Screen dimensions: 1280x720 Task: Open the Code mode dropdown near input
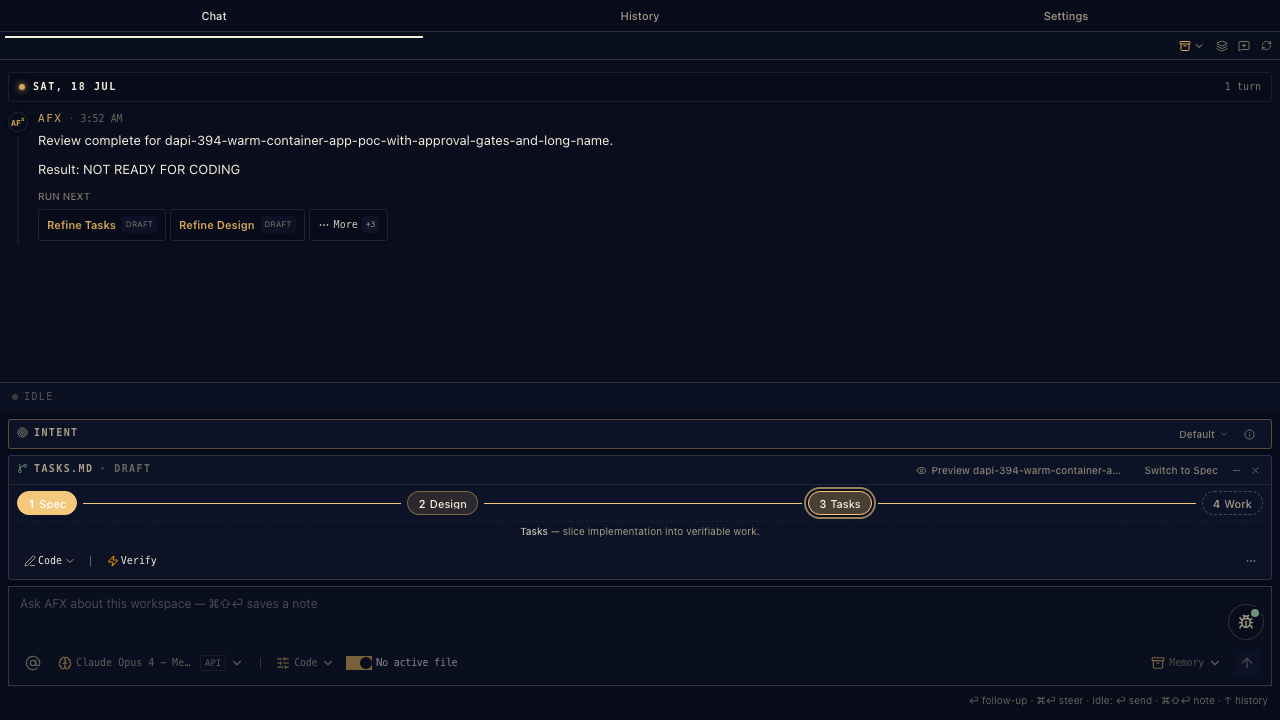click(x=305, y=662)
